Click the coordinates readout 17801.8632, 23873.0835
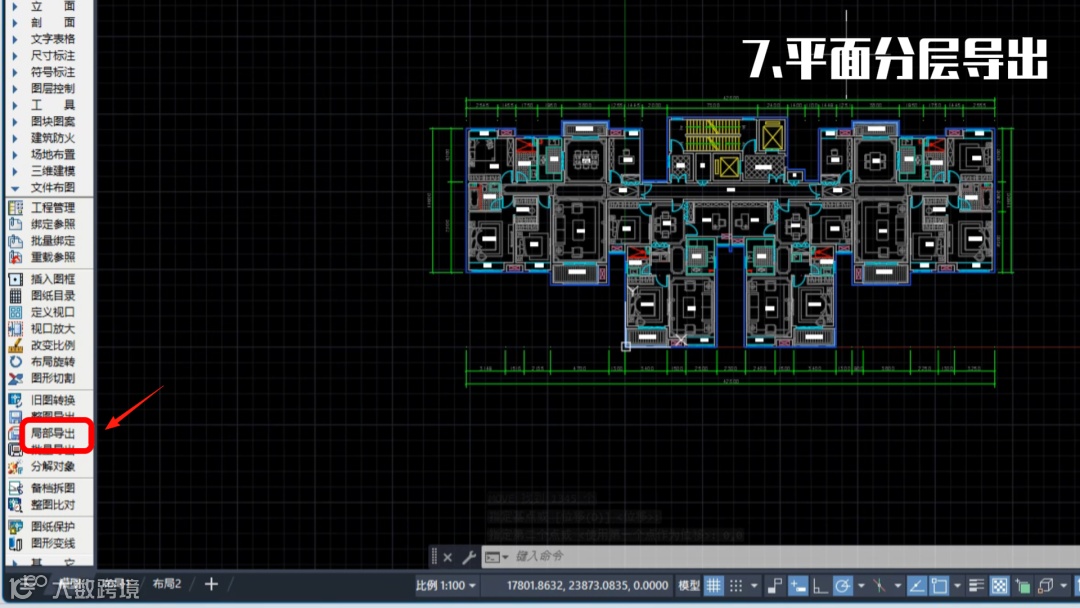Image resolution: width=1080 pixels, height=608 pixels. pyautogui.click(x=587, y=586)
